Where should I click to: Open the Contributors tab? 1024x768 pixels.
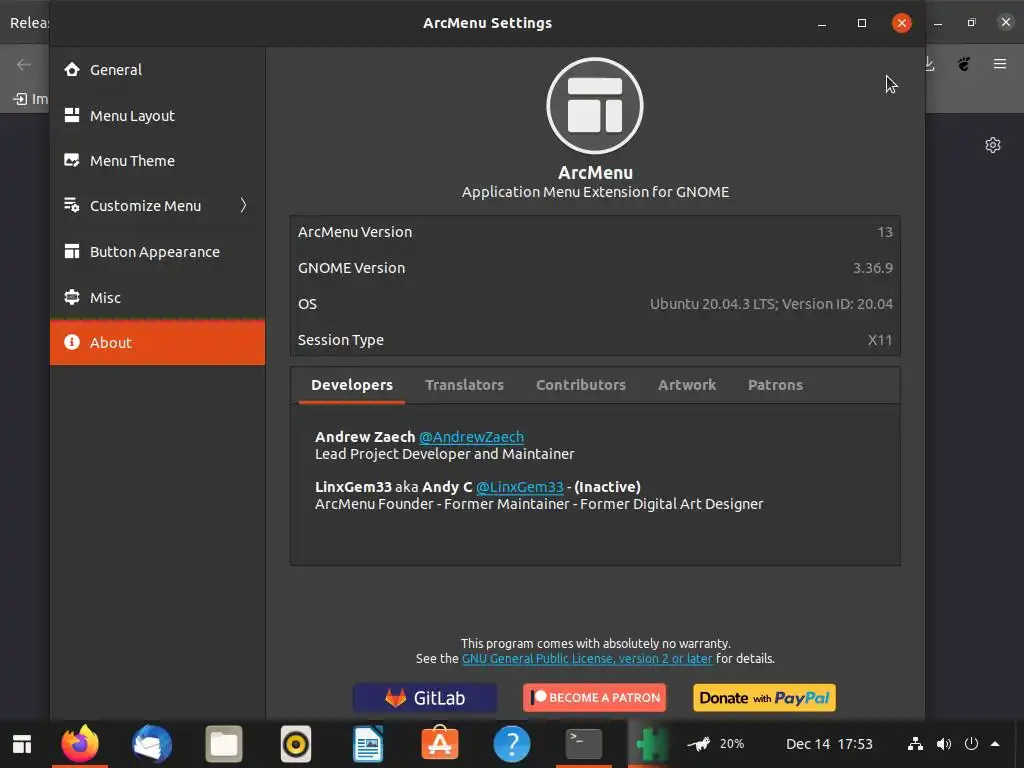point(581,385)
